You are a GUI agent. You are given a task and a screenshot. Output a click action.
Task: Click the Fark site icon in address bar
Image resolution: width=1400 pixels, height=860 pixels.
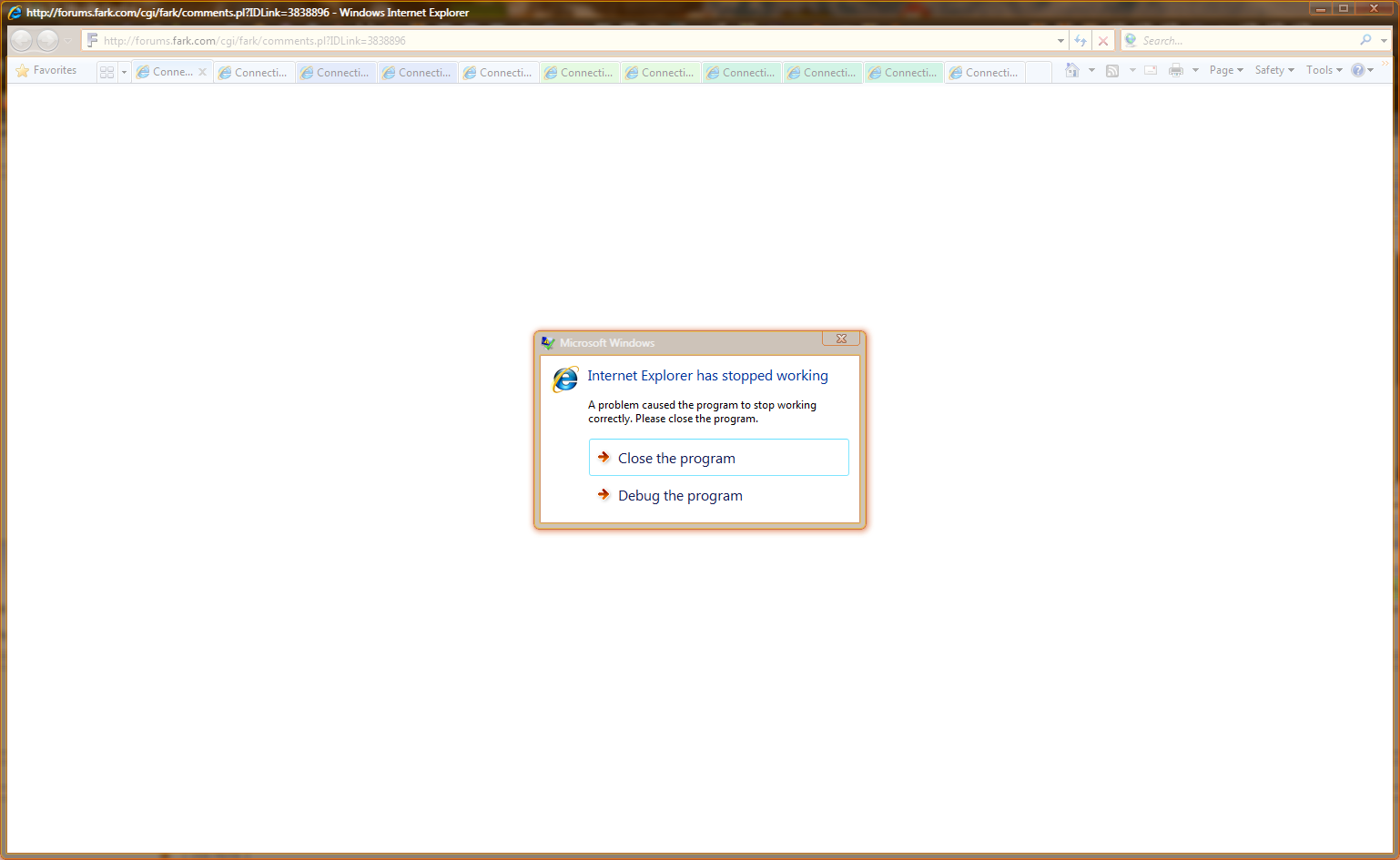(92, 40)
